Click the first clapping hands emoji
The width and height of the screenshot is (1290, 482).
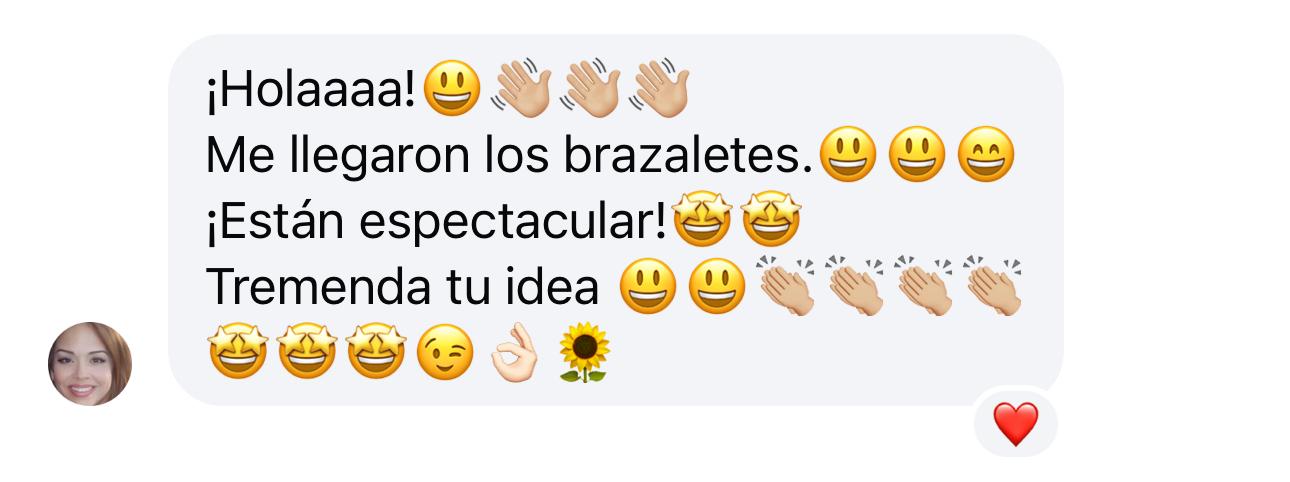(x=786, y=288)
